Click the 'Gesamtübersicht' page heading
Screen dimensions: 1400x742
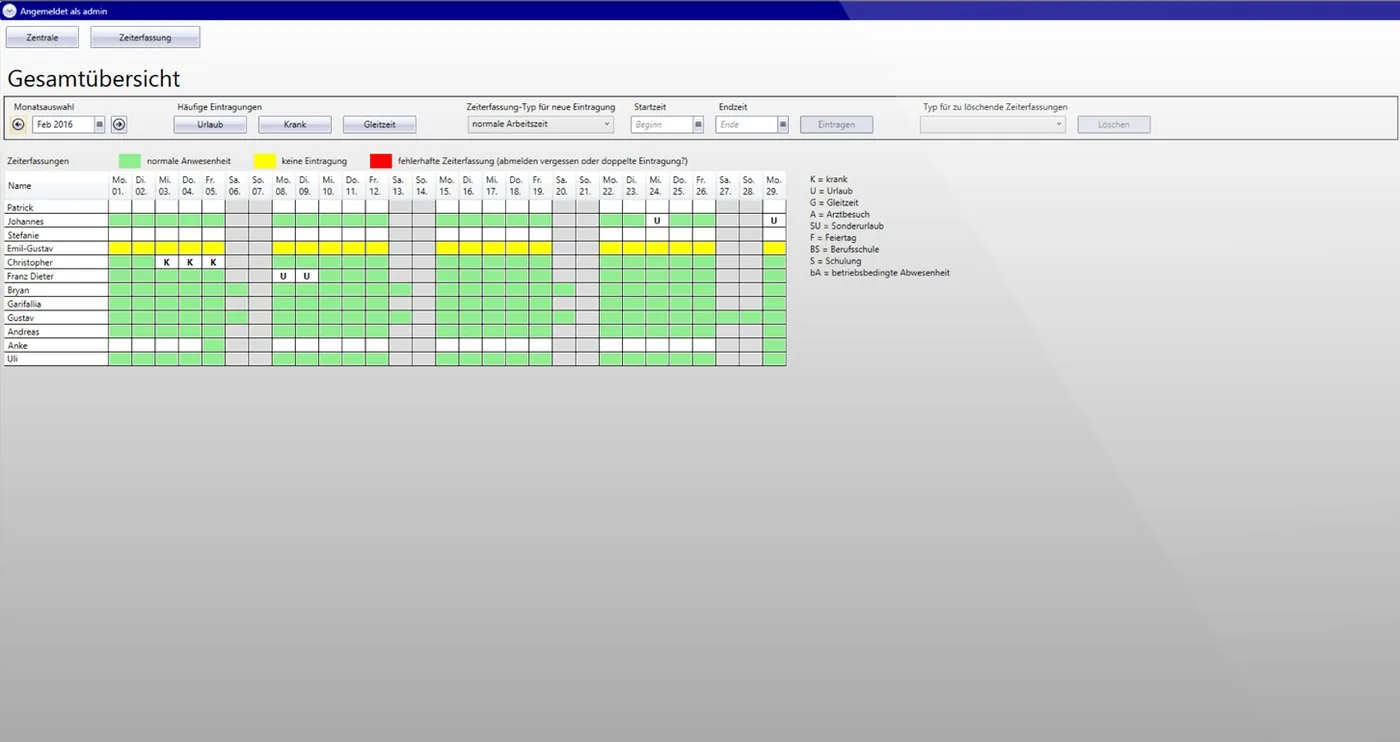point(94,79)
